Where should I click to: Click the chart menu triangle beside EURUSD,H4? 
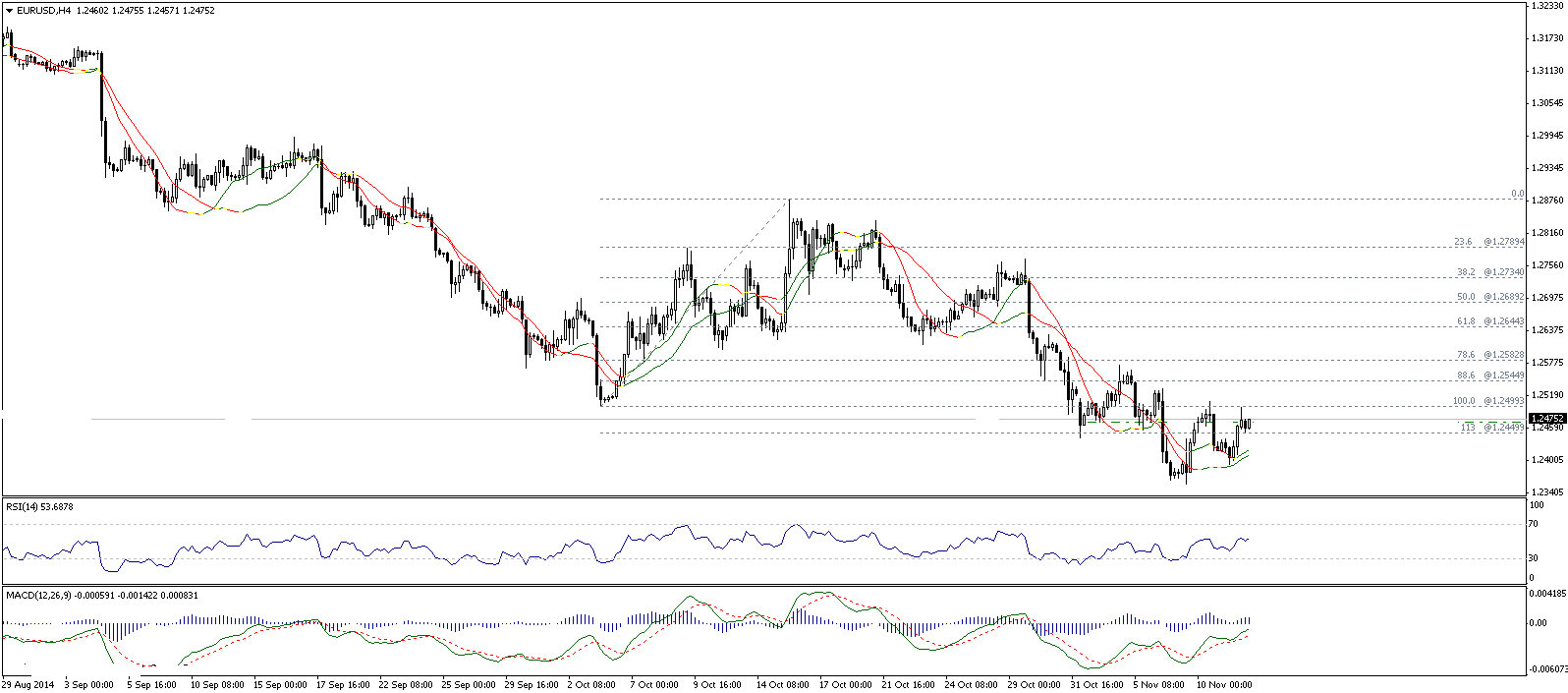[9, 11]
